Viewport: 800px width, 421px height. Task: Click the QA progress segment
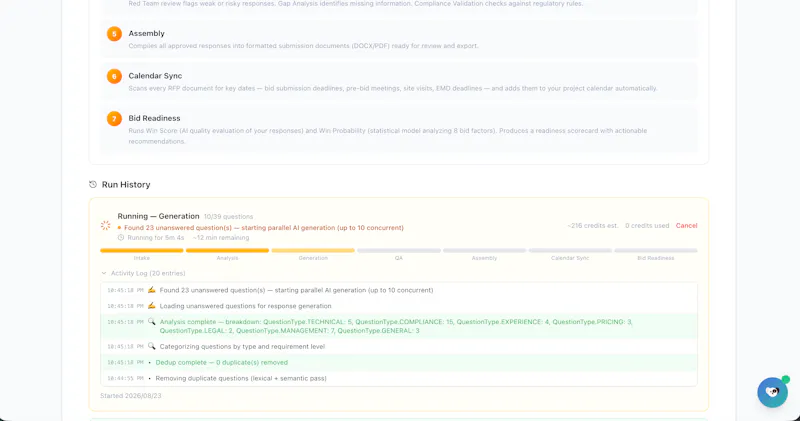coord(399,251)
